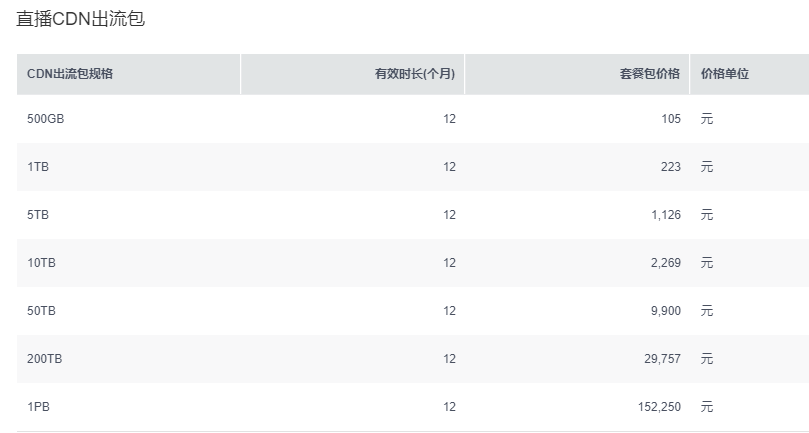
Task: Click the 29,757 price value
Action: tap(662, 359)
